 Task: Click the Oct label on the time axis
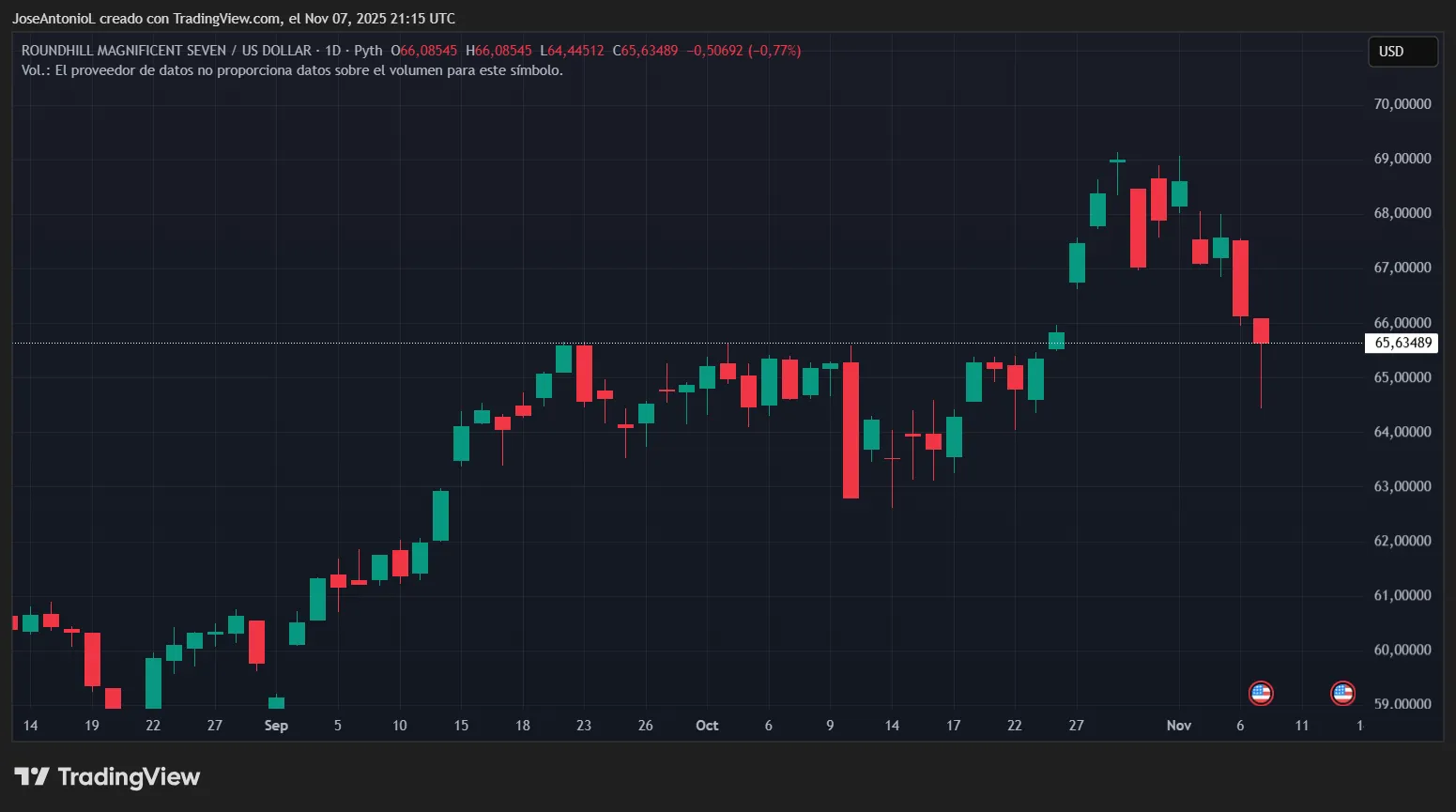pos(707,726)
